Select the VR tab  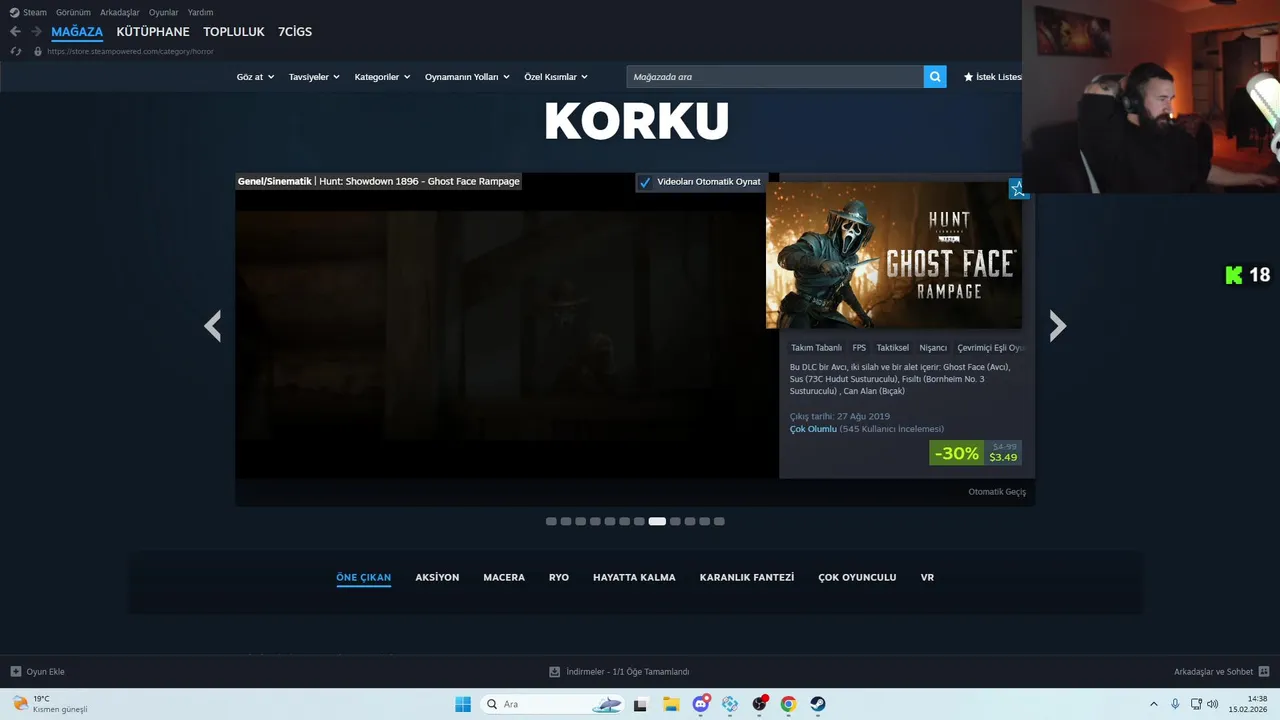click(927, 577)
